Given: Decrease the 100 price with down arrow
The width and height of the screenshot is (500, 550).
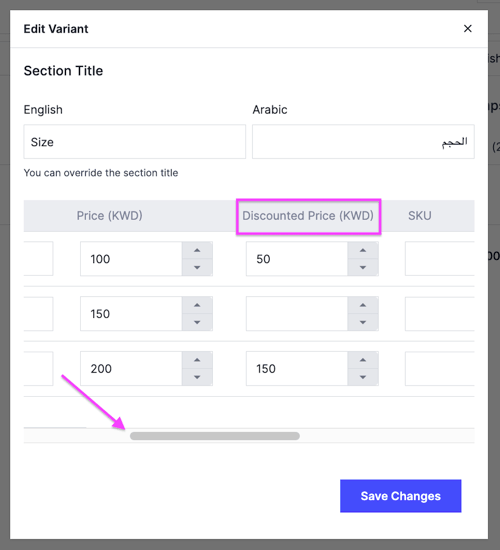Looking at the screenshot, I should pos(197,267).
